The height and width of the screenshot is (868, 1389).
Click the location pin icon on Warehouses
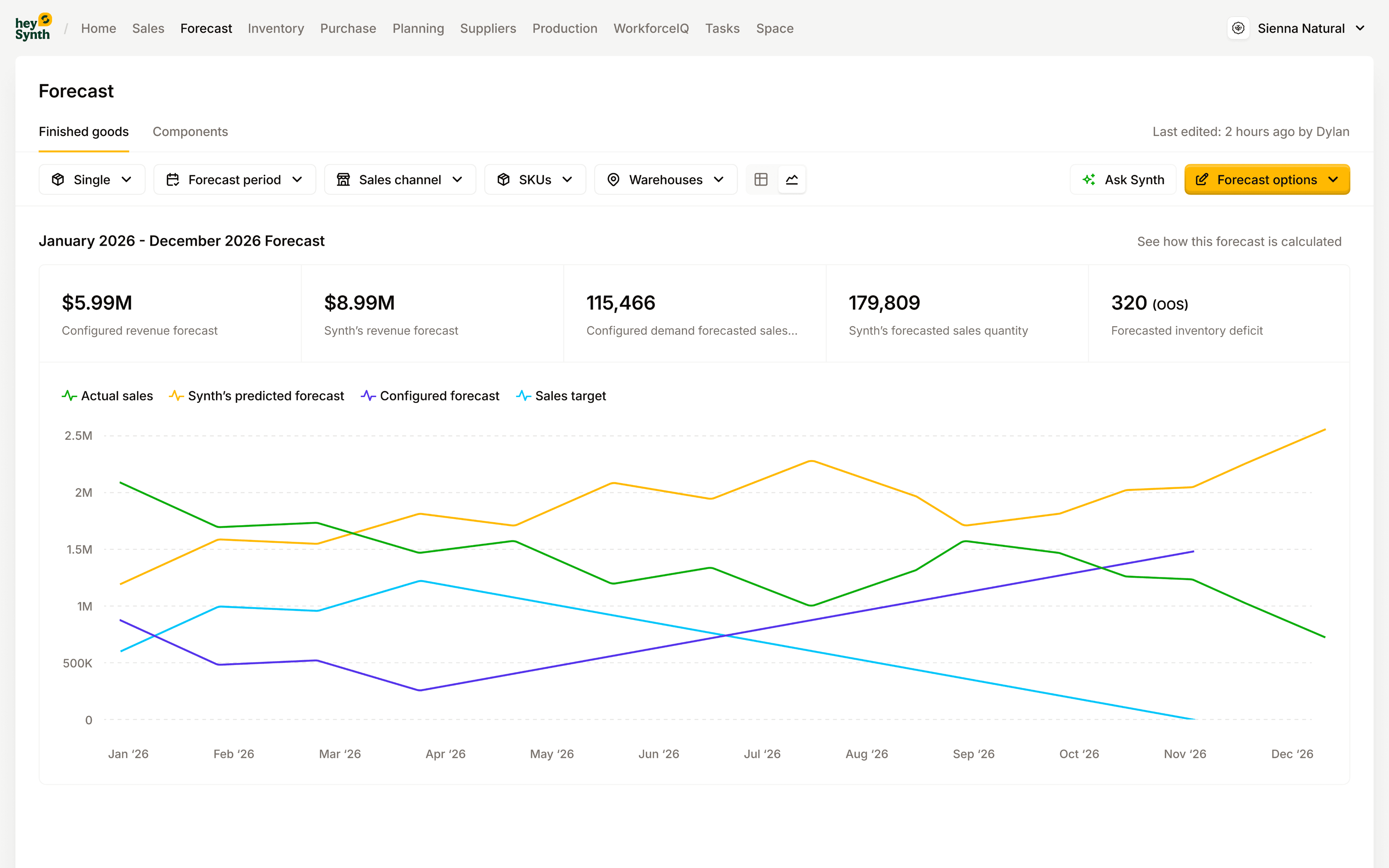tap(613, 180)
